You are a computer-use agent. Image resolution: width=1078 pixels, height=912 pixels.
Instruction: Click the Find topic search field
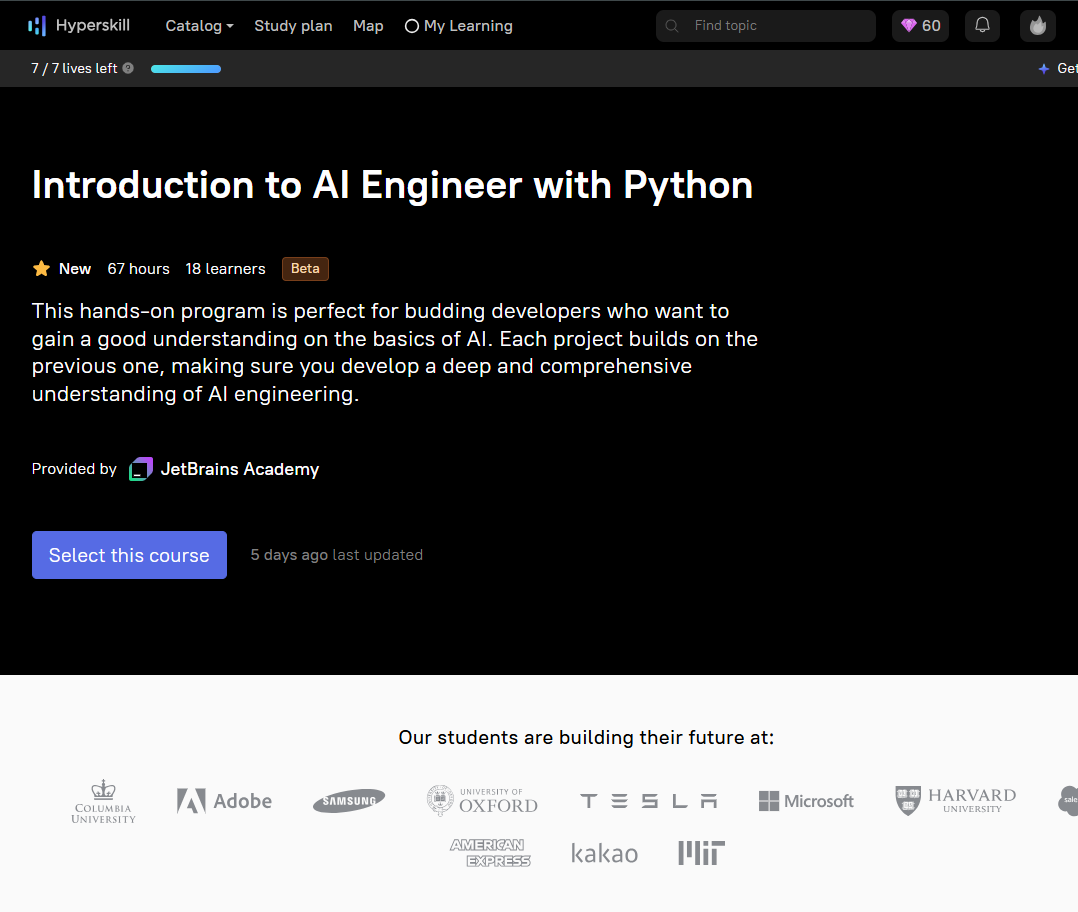766,26
